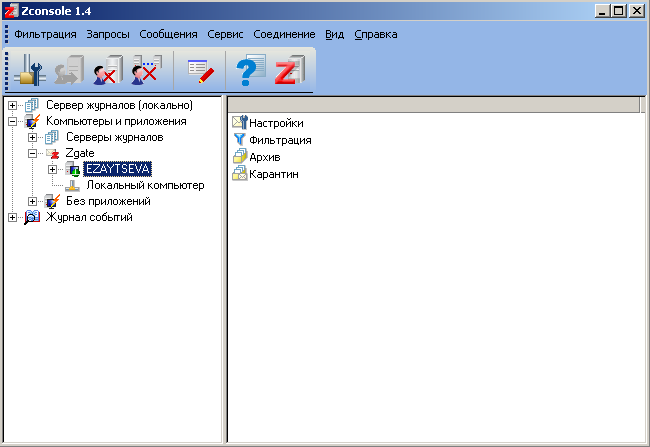Select Журнал событий tree item
The width and height of the screenshot is (650, 447).
[x=89, y=217]
